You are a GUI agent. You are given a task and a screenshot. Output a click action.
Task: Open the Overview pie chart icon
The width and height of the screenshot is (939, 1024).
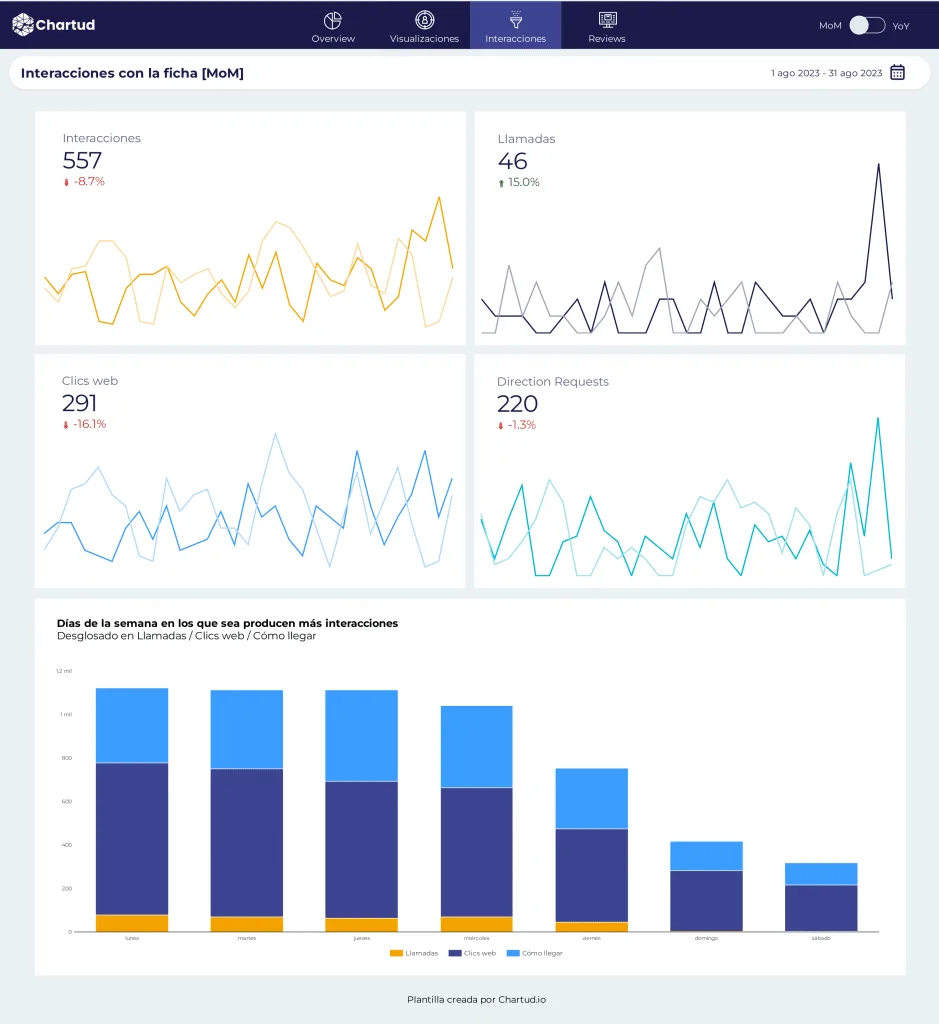tap(333, 20)
